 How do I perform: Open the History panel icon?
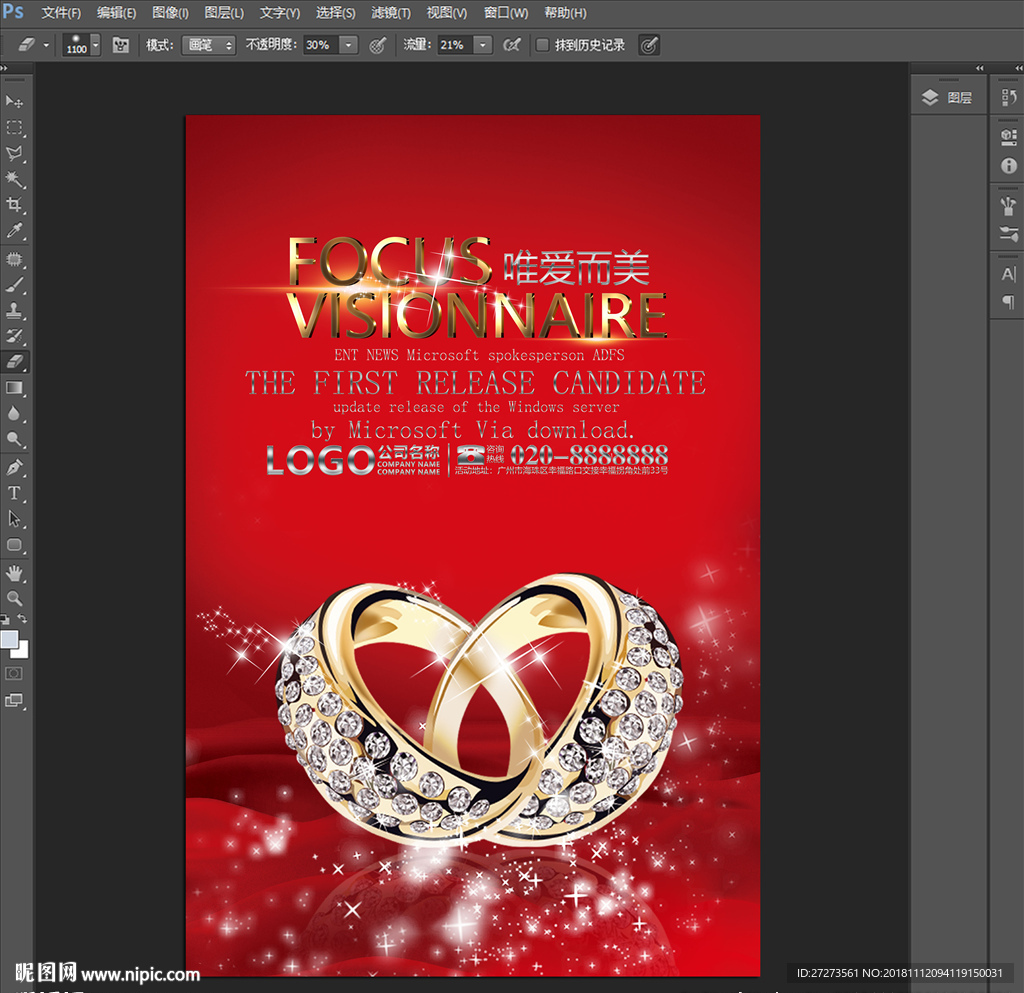click(x=1008, y=98)
